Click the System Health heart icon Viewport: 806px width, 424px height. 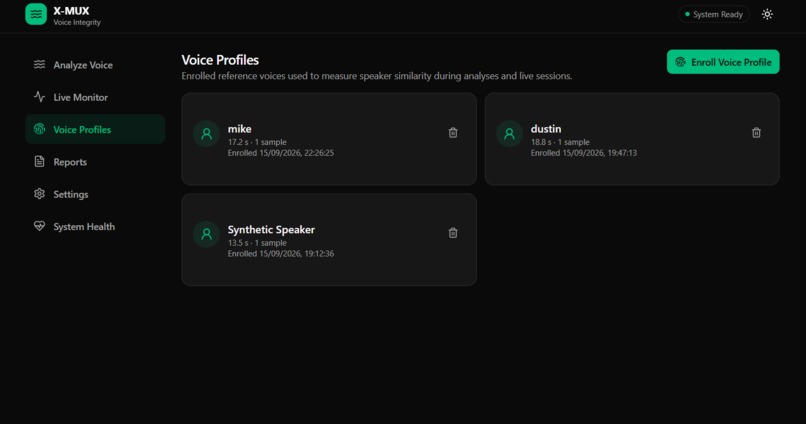coord(40,226)
